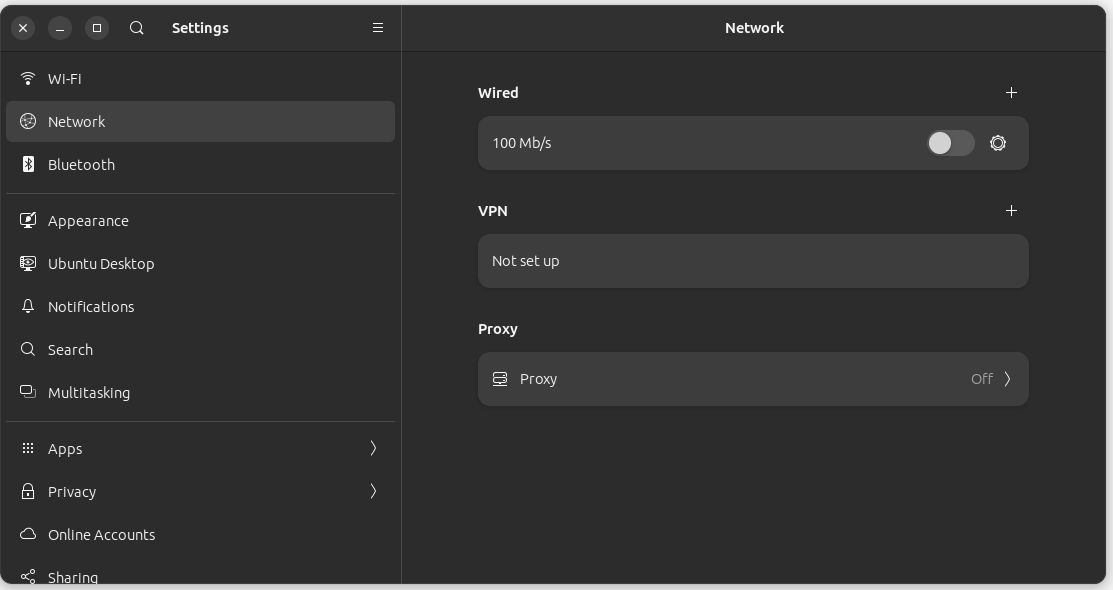Viewport: 1113px width, 590px height.
Task: Click the Privacy lock icon in sidebar
Action: point(28,491)
